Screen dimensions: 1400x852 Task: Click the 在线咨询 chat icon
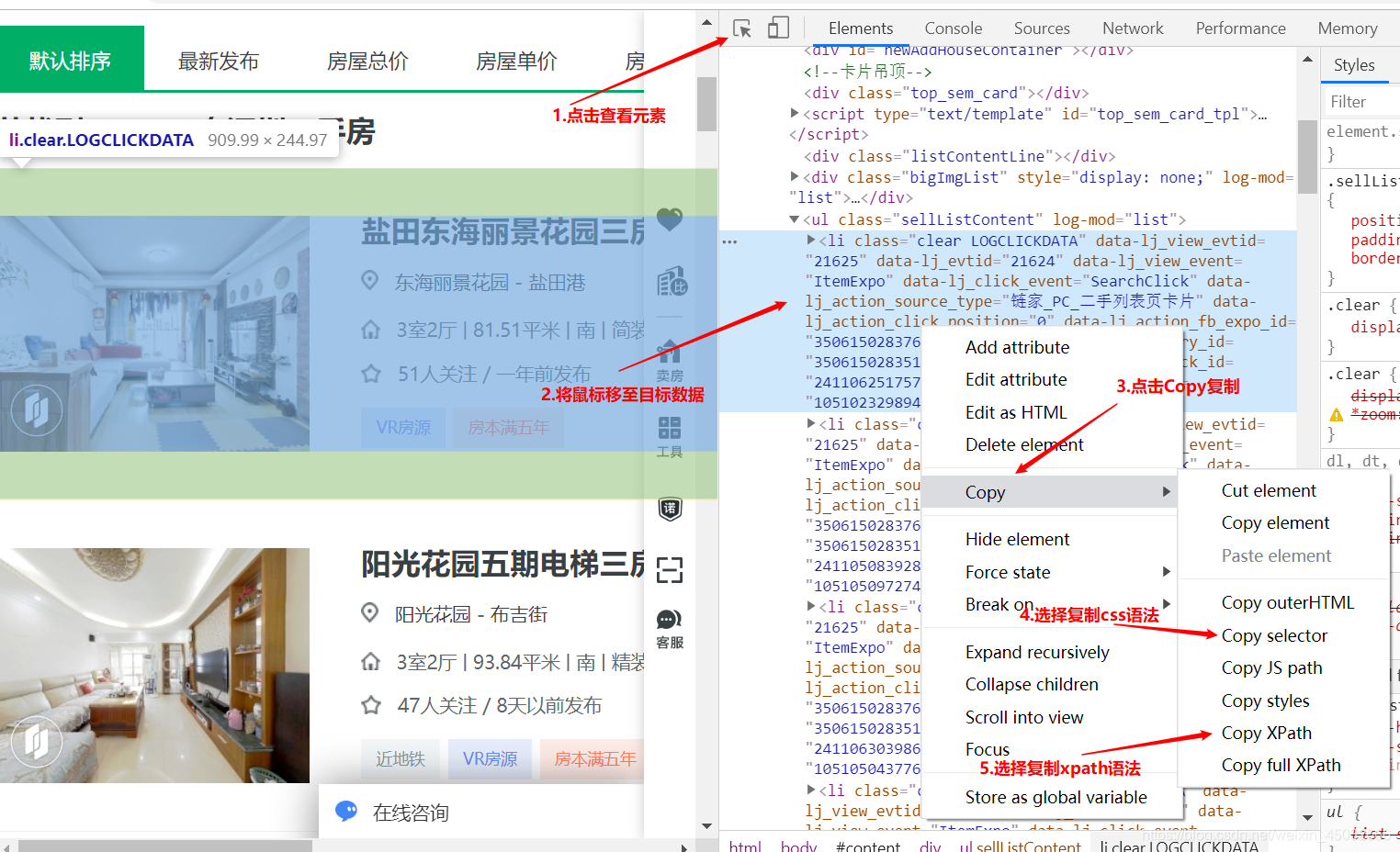point(346,812)
